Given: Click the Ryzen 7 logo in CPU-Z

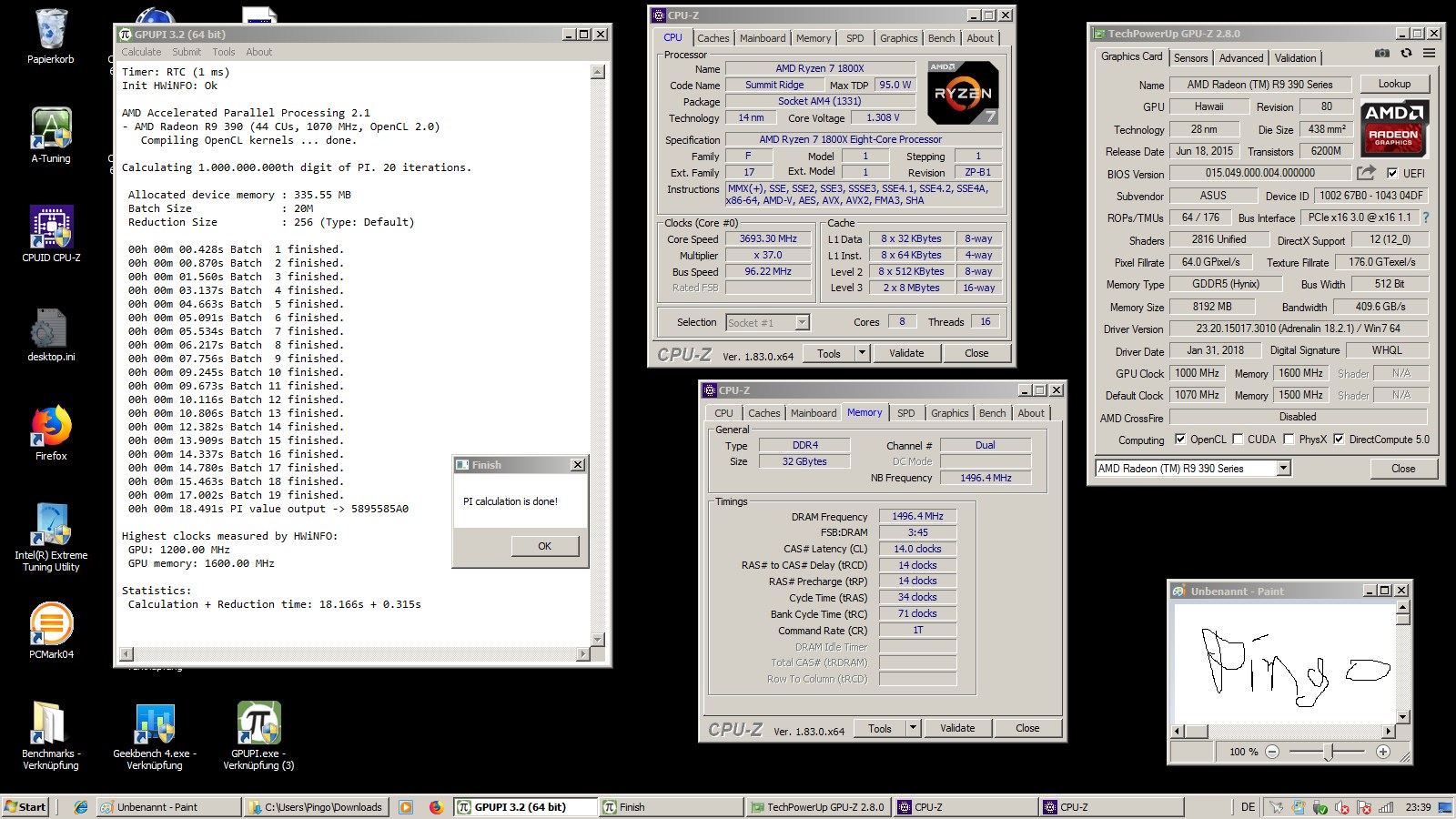Looking at the screenshot, I should pos(963,92).
